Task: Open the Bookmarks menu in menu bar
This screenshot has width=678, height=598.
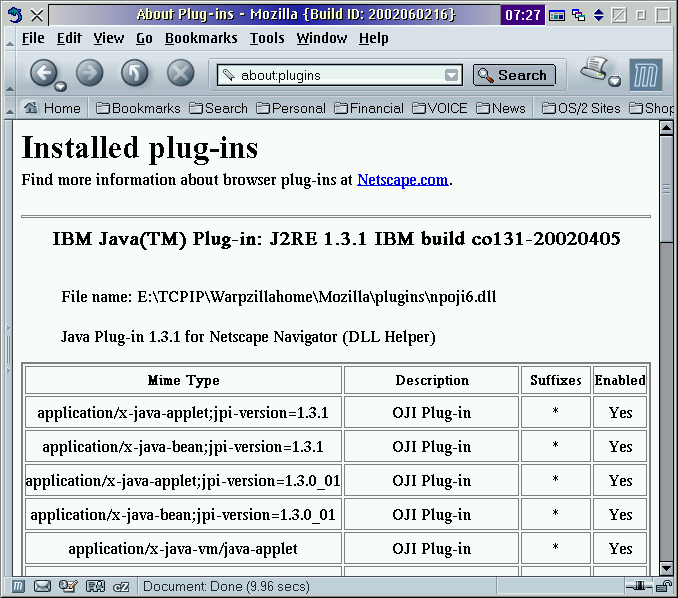Action: pyautogui.click(x=201, y=38)
